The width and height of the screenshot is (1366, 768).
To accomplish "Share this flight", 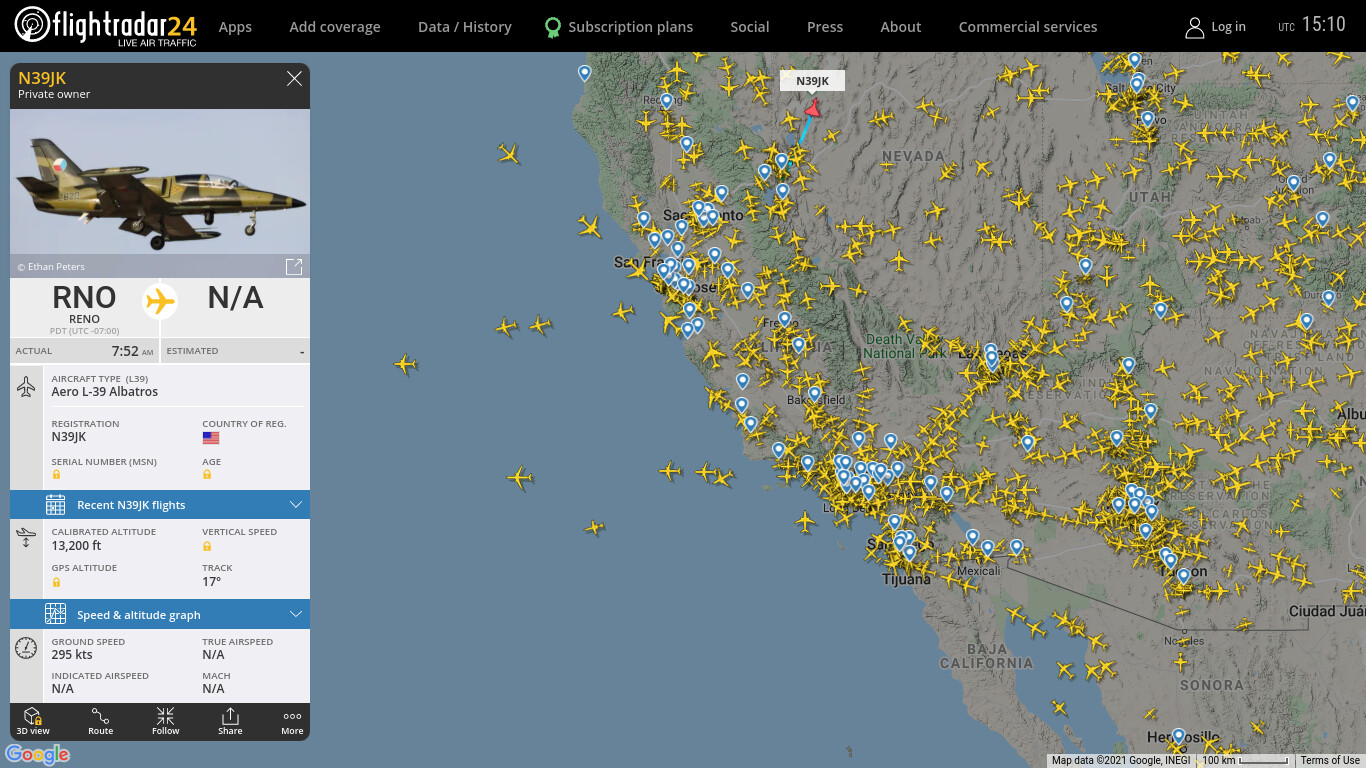I will (230, 720).
